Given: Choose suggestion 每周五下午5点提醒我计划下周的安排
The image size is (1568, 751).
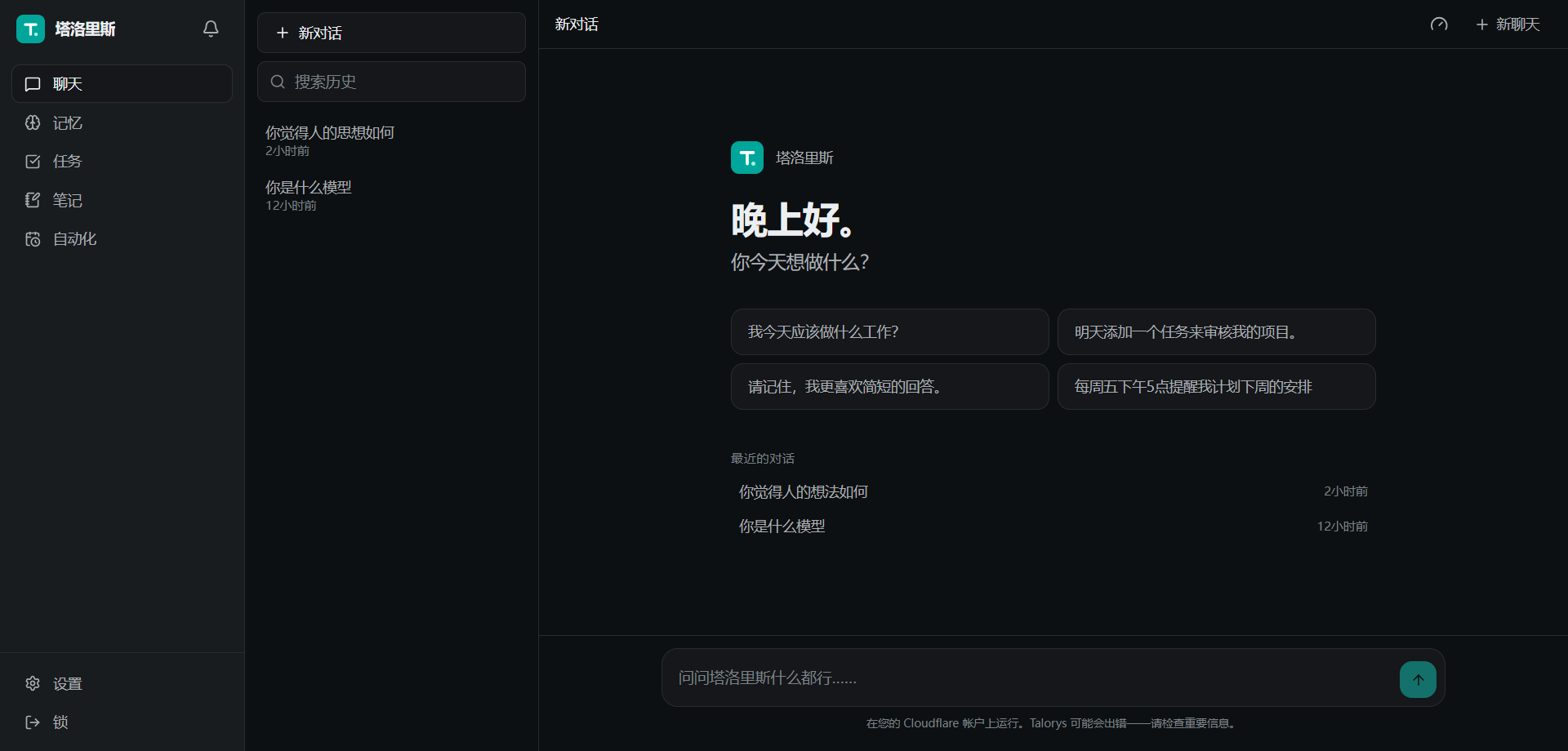Looking at the screenshot, I should pyautogui.click(x=1216, y=386).
